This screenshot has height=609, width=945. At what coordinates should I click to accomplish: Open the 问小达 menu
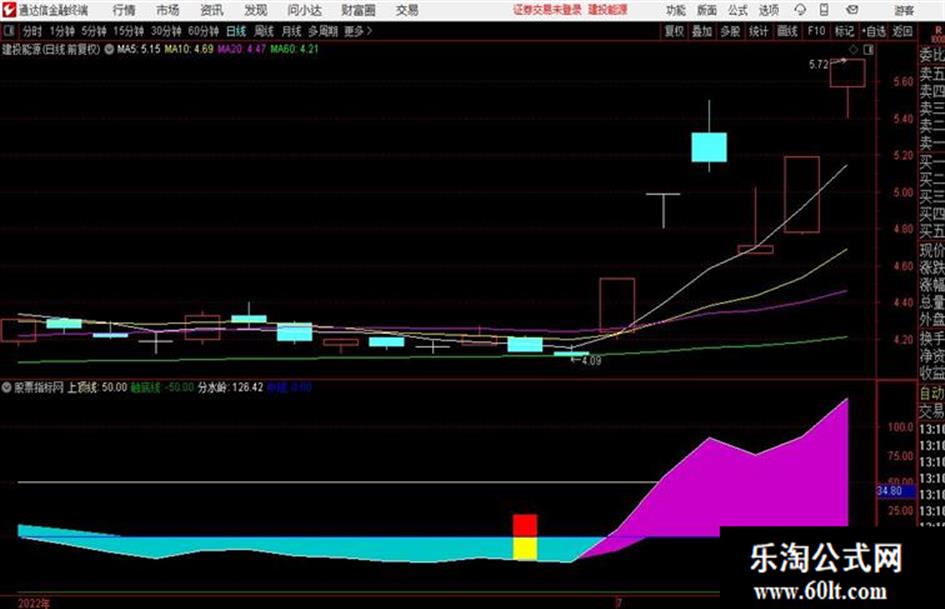304,10
